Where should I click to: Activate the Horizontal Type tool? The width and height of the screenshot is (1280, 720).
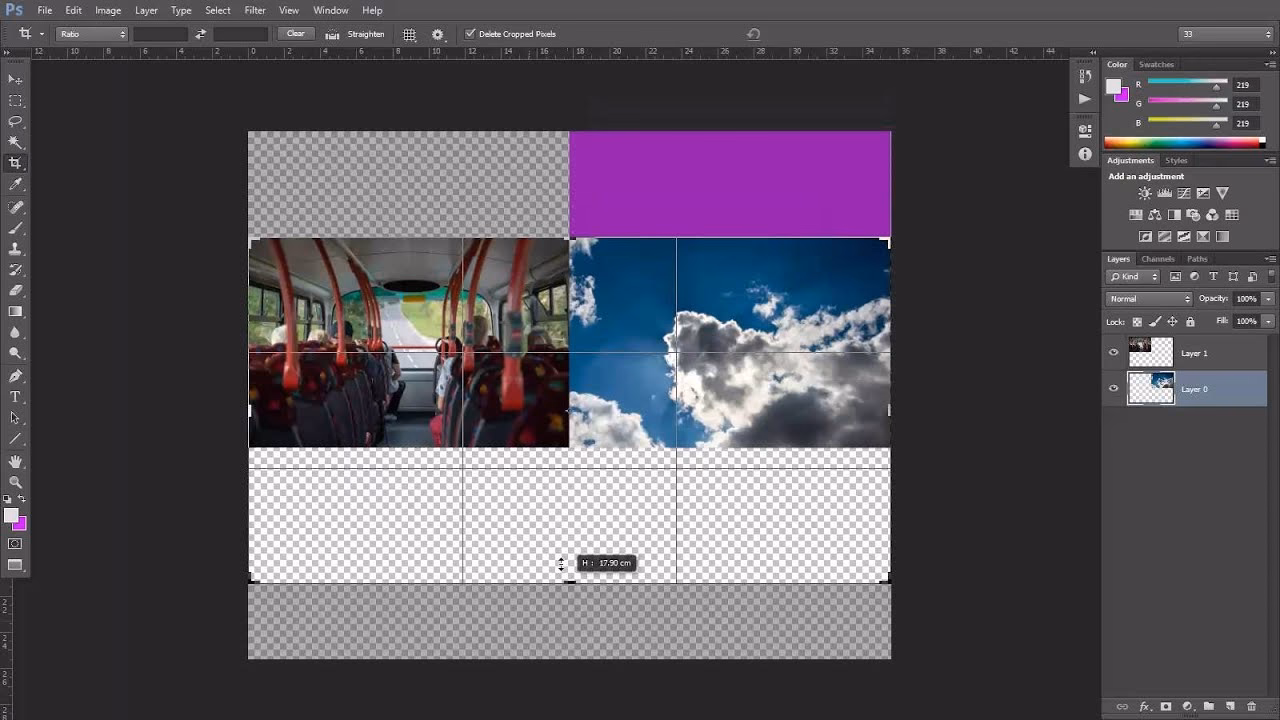[x=15, y=395]
